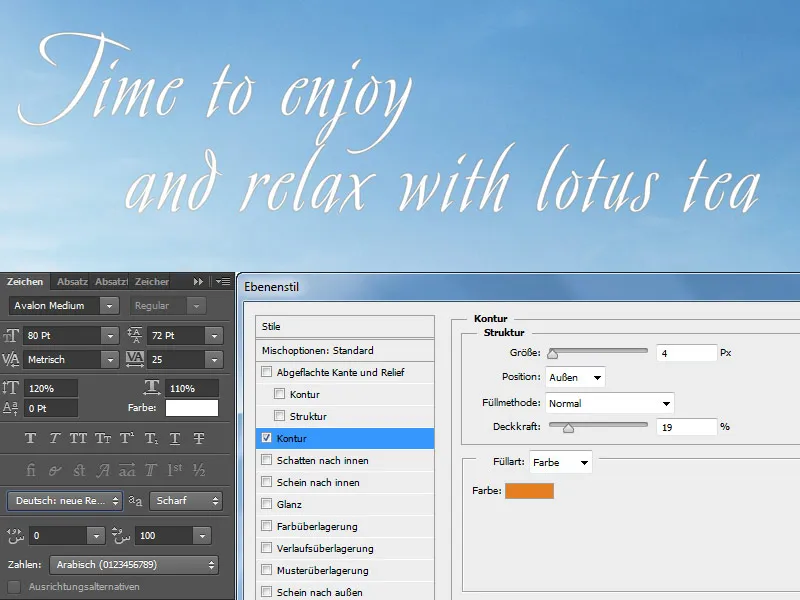Click the Größe value field showing 4
Viewport: 800px width, 600px height.
(x=687, y=353)
